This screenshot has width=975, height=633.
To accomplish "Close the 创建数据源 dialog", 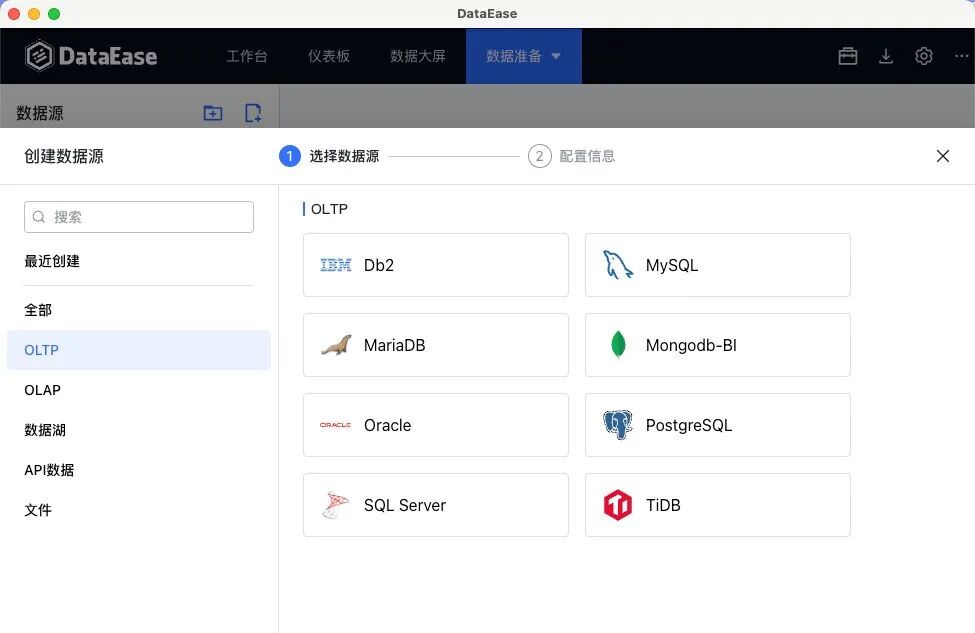I will pos(943,156).
